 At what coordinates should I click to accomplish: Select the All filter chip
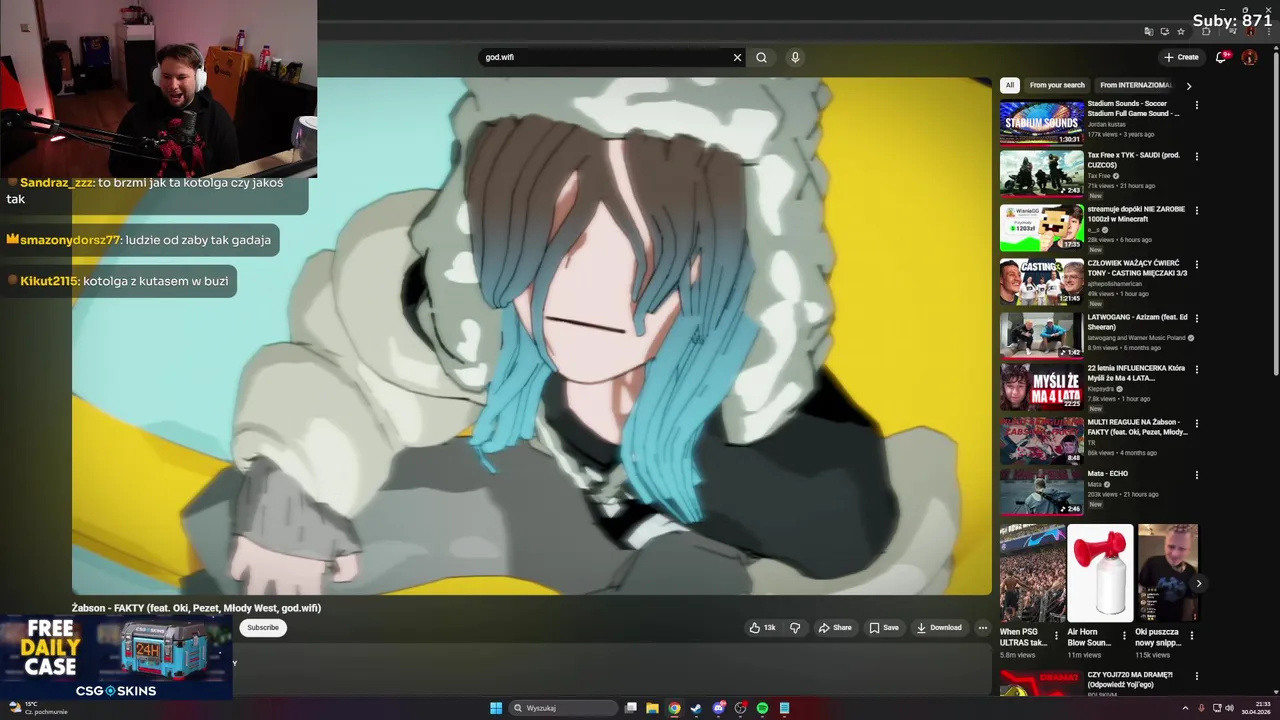pos(1010,85)
